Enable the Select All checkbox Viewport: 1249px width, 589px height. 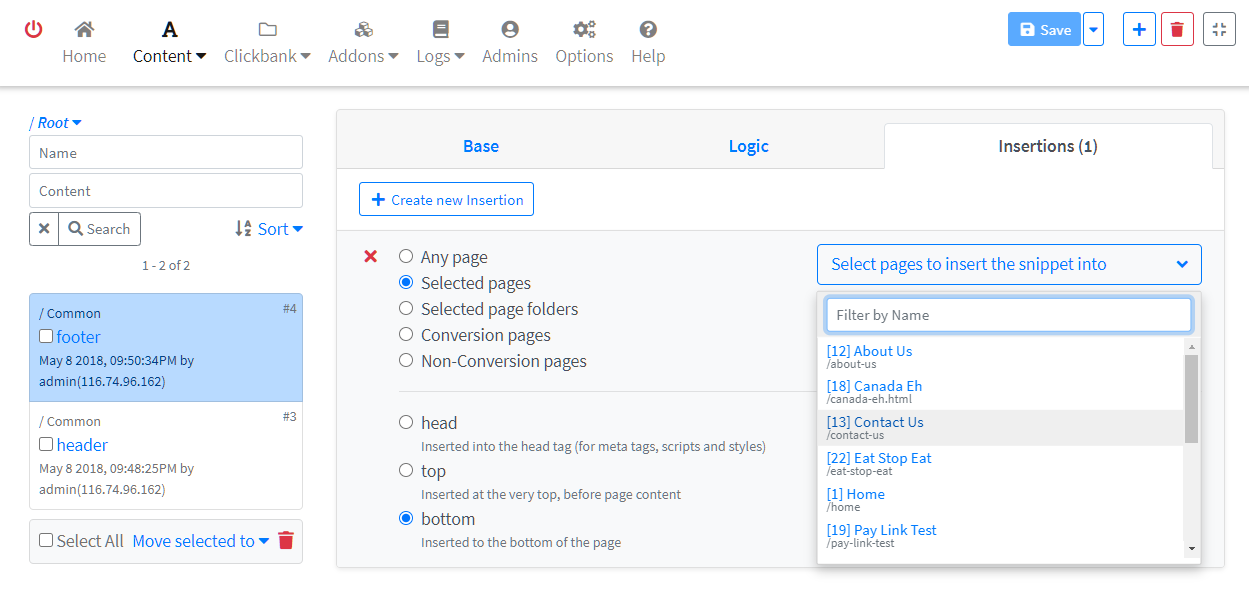[x=46, y=541]
